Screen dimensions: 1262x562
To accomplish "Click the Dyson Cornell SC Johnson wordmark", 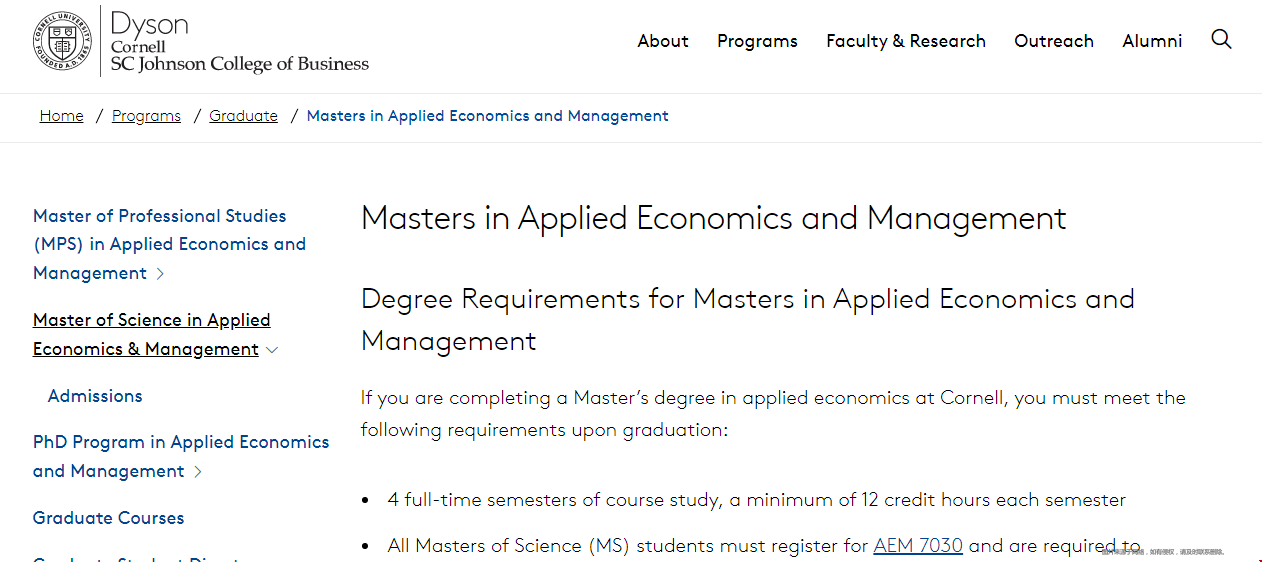I will click(239, 41).
